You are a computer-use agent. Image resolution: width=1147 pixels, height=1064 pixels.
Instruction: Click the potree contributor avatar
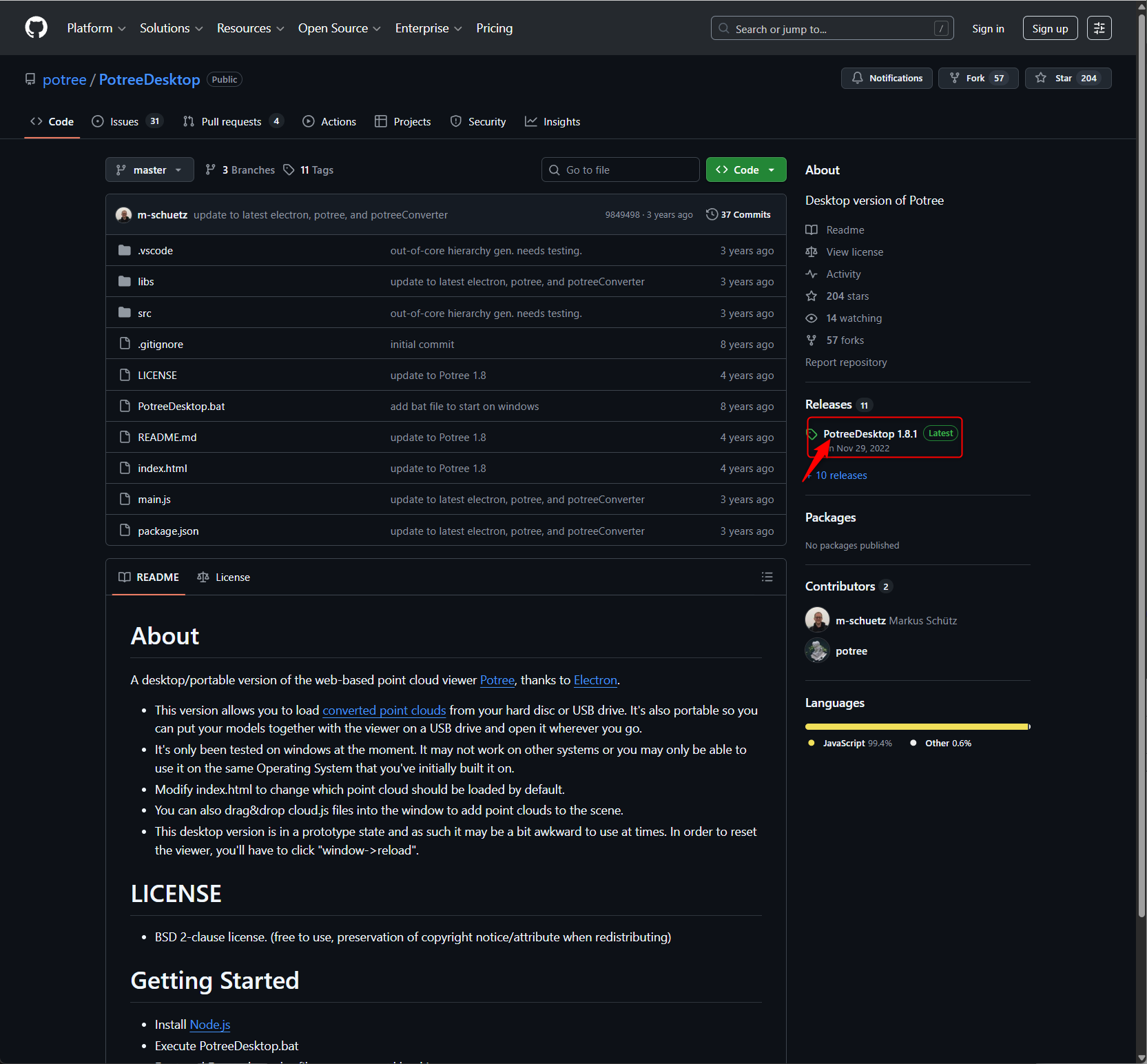pos(817,651)
